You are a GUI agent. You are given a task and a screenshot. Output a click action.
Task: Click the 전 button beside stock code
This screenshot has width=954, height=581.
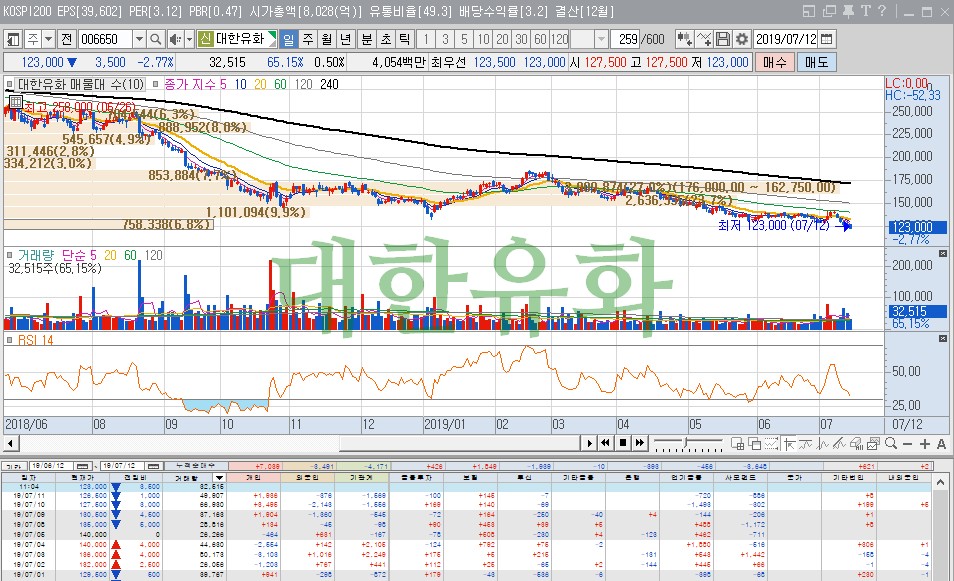tap(66, 40)
